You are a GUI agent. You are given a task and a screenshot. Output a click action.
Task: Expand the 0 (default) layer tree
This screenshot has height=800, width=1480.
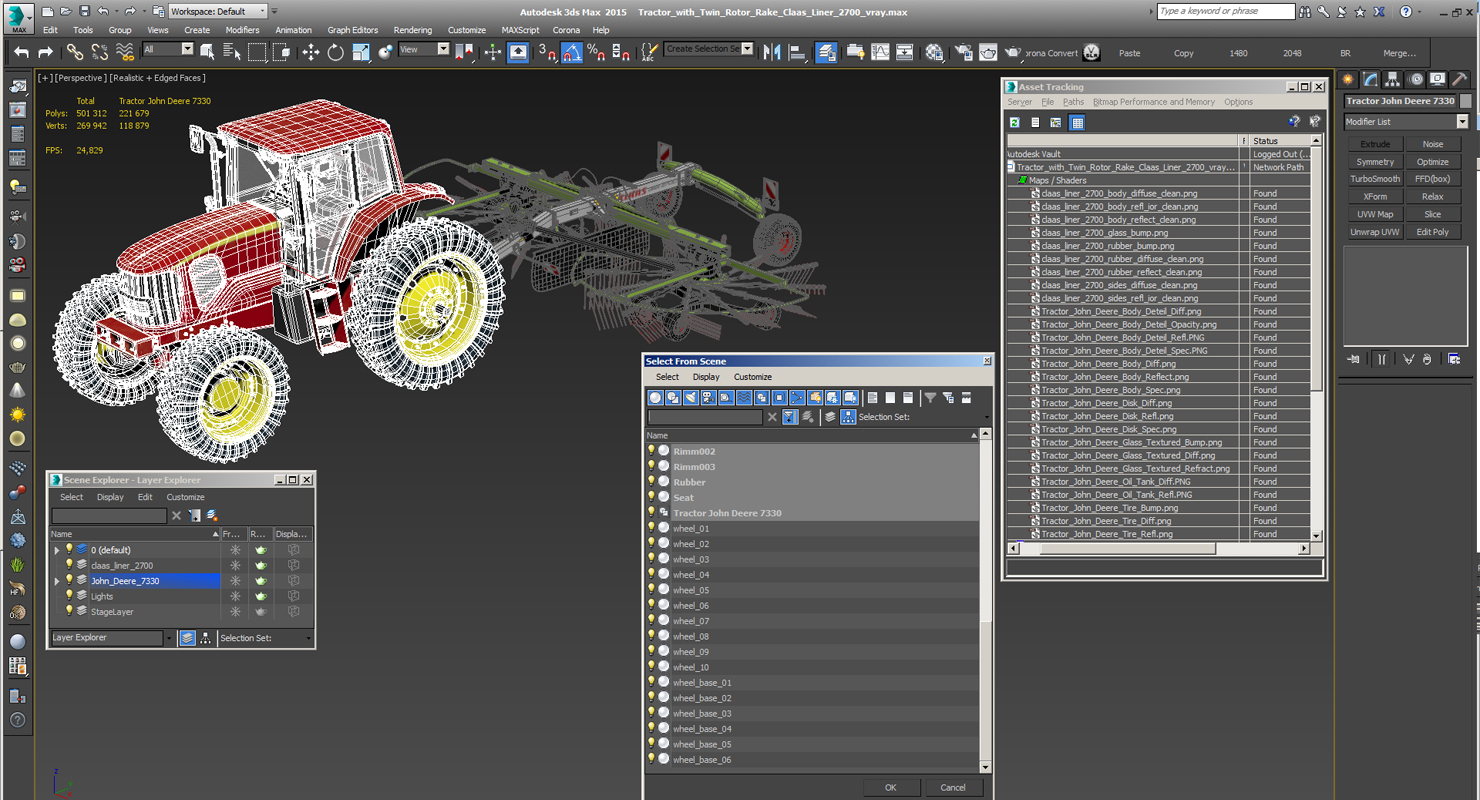tap(57, 550)
